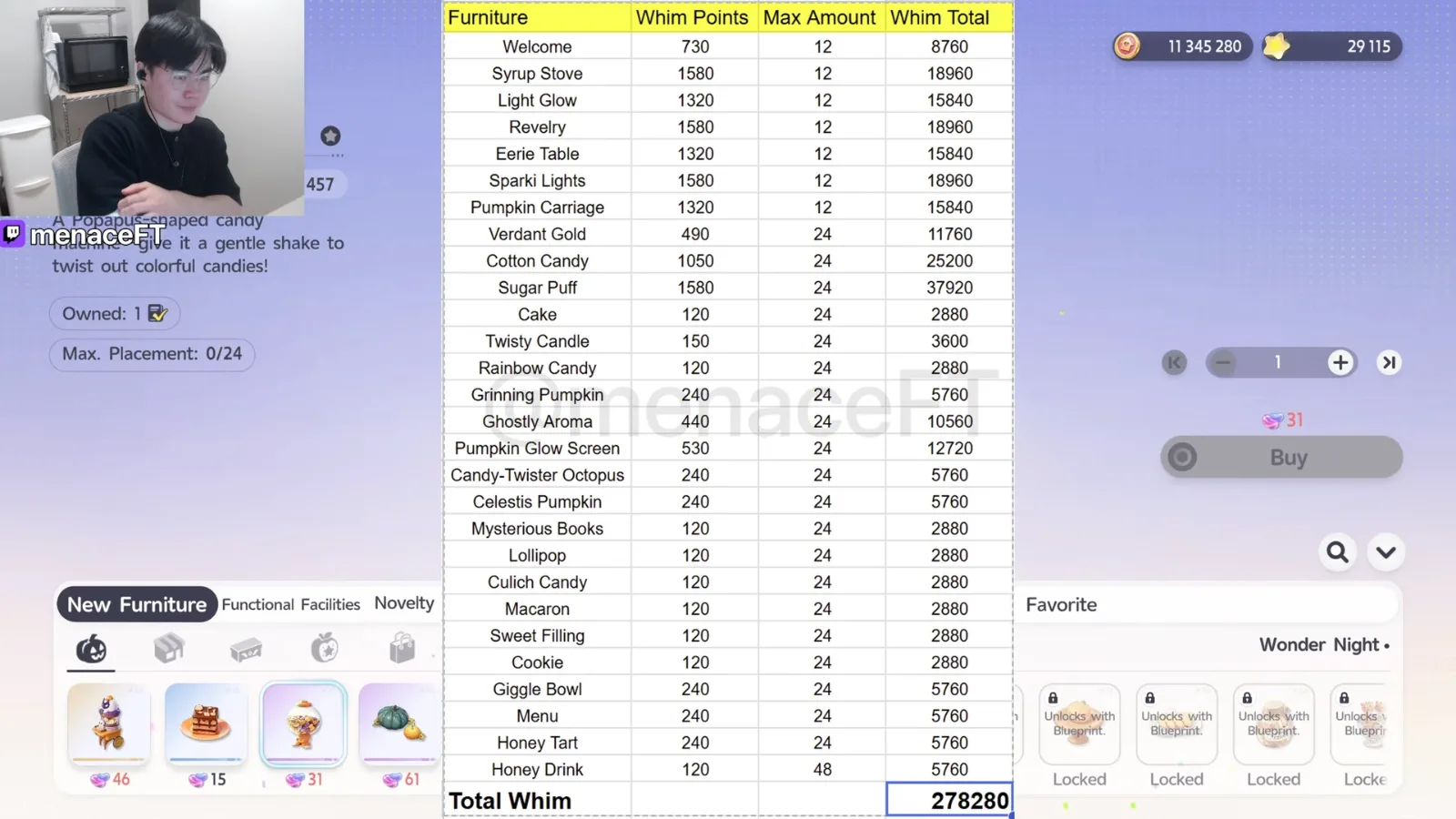
Task: Increase quantity with the plus button
Action: pyautogui.click(x=1340, y=362)
